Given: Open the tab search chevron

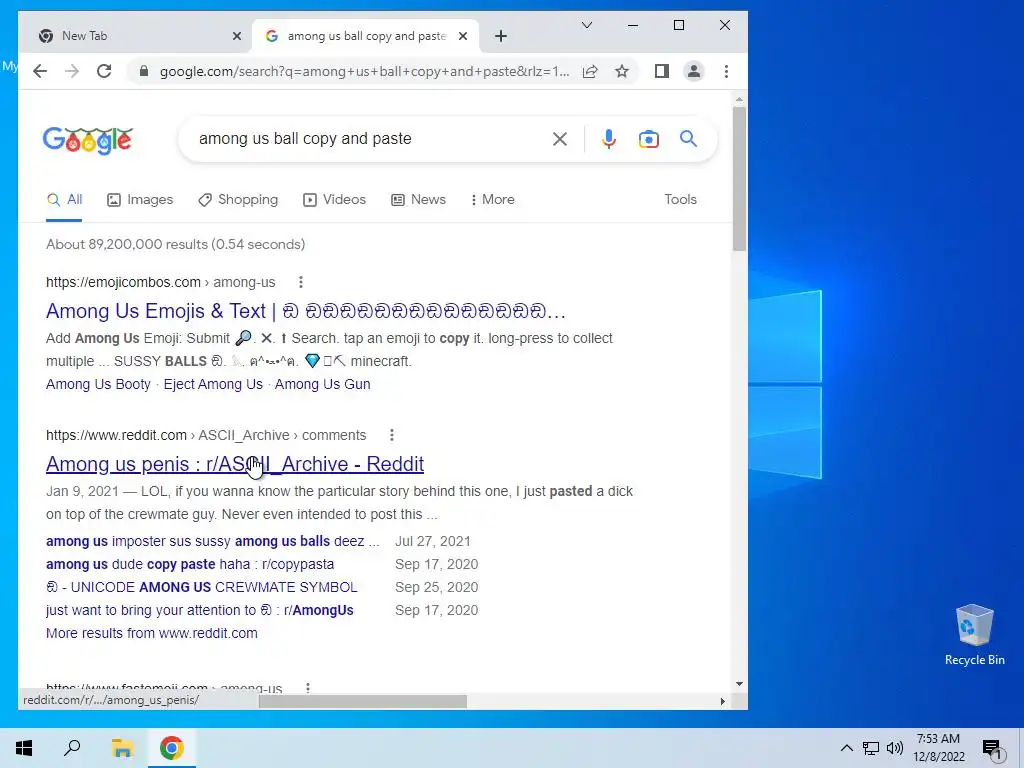Looking at the screenshot, I should (586, 25).
